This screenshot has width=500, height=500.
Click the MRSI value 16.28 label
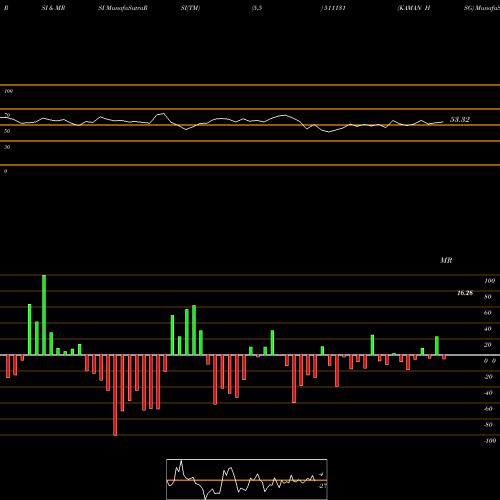tap(465, 293)
